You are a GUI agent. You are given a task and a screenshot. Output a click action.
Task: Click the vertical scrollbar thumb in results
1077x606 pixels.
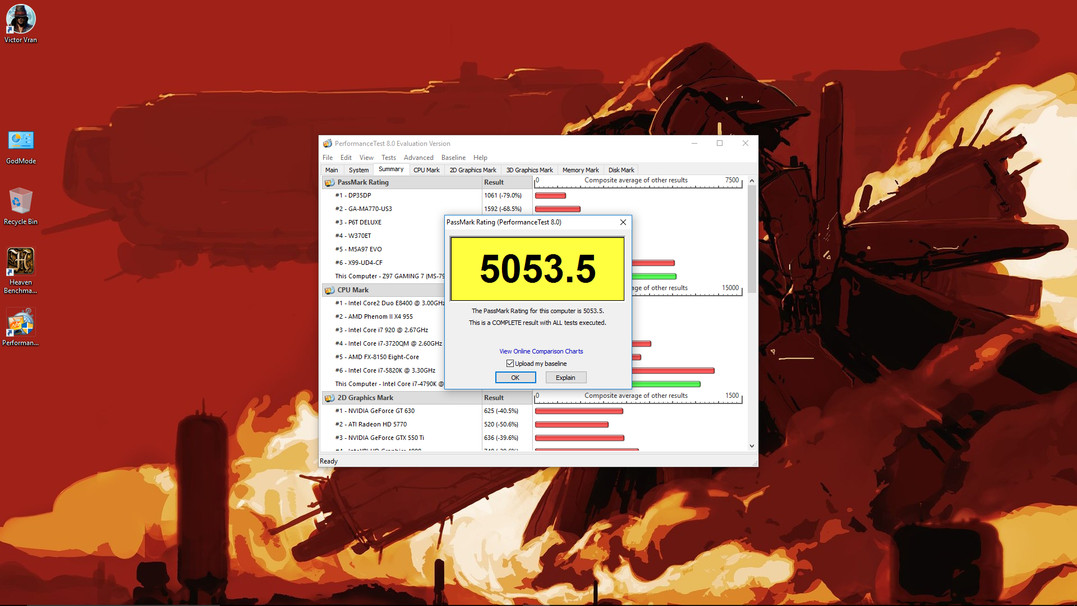[751, 238]
